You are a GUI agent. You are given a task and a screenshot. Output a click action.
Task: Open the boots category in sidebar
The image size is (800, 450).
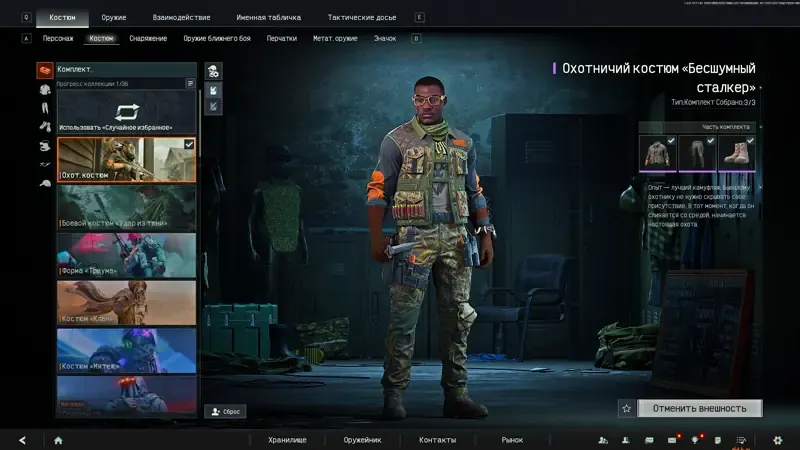coord(45,127)
